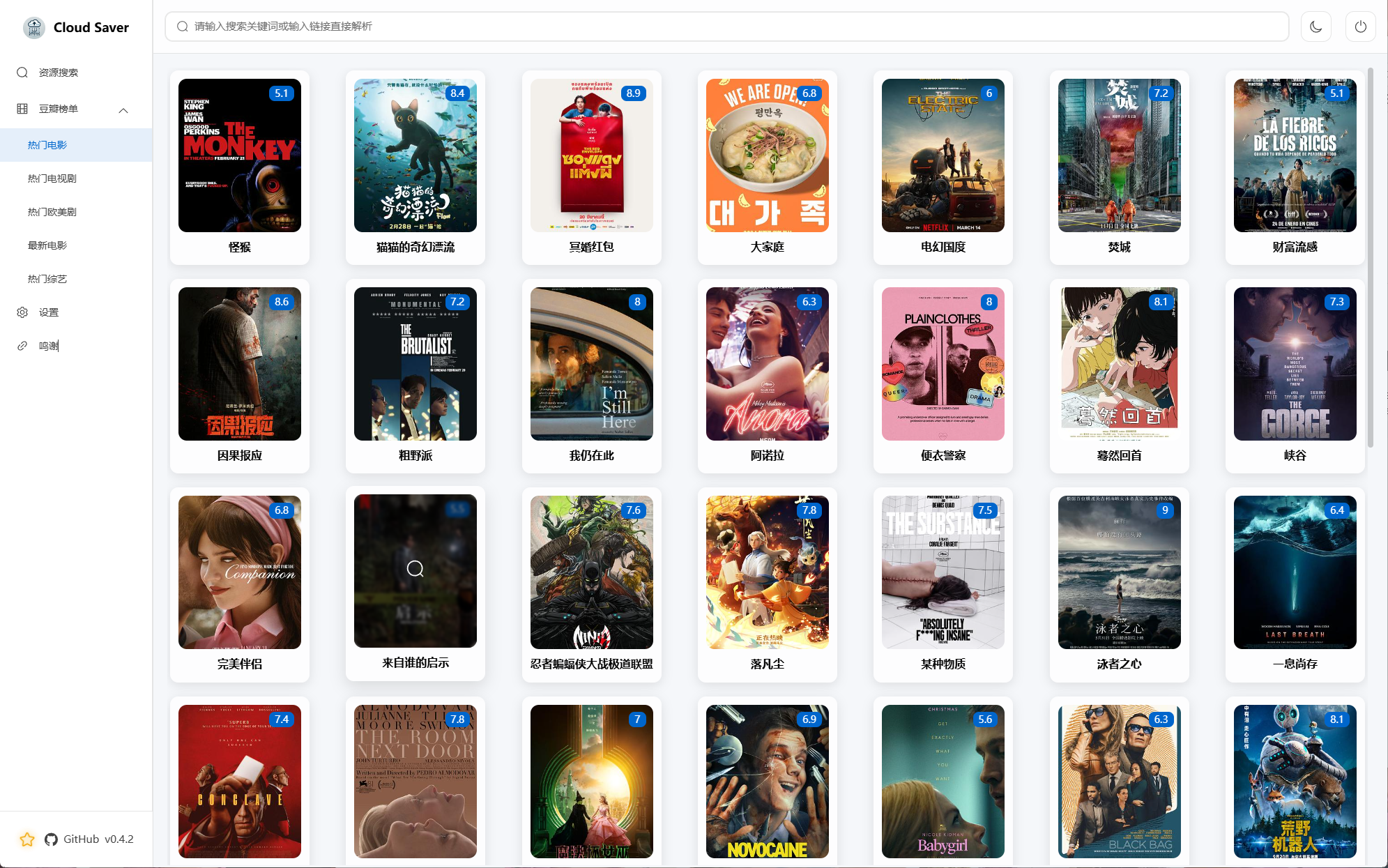
Task: Open the 荒野机器人 movie poster
Action: [1295, 782]
